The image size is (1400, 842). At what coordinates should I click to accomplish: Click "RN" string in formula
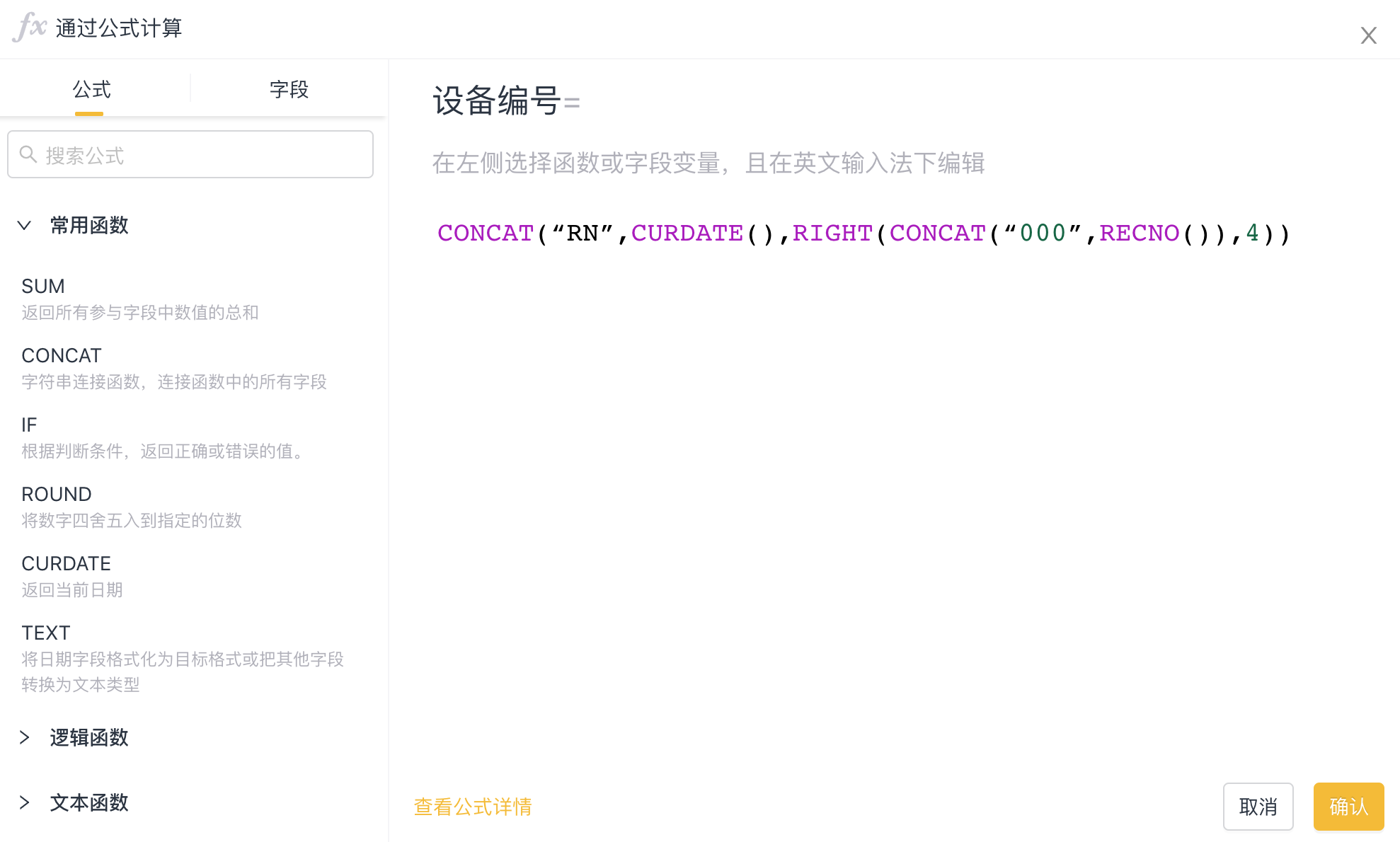[x=583, y=233]
